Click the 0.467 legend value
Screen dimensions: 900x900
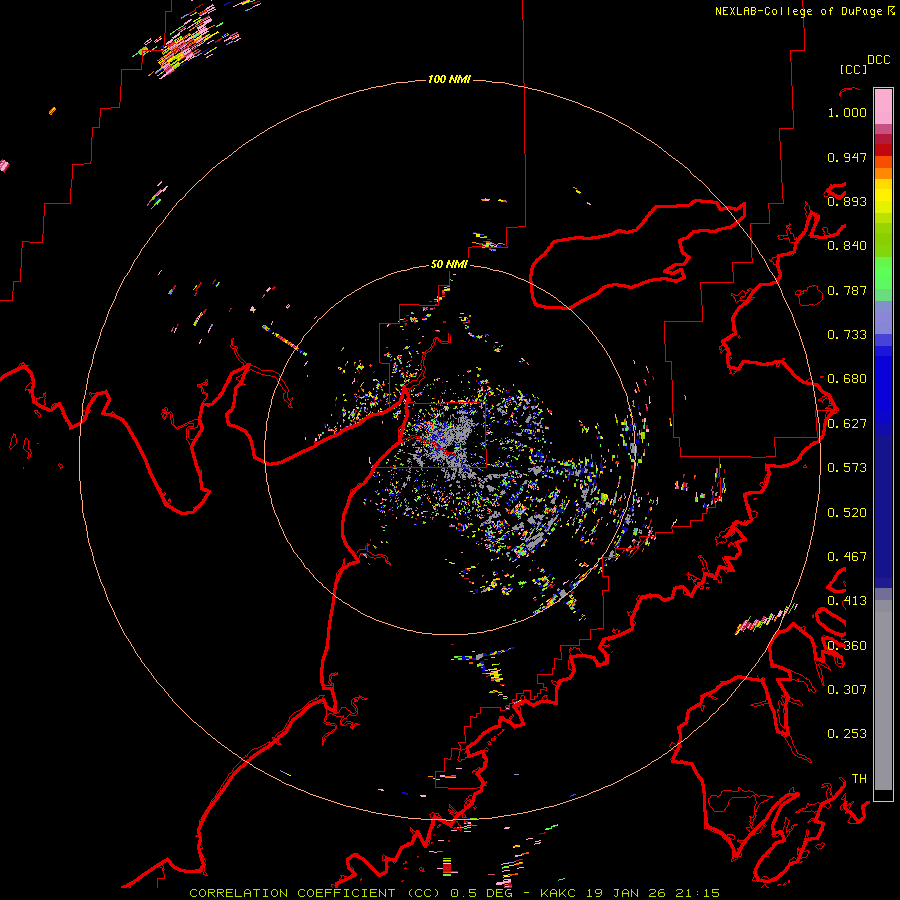(847, 557)
